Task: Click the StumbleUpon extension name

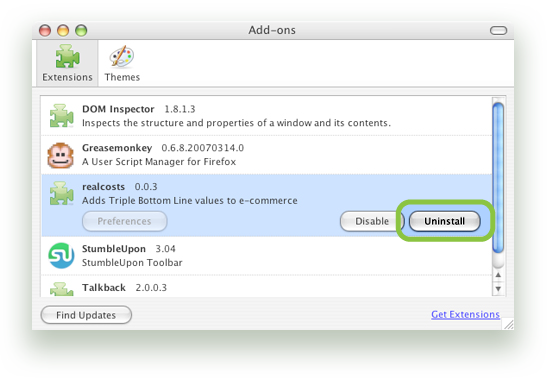Action: (x=114, y=249)
